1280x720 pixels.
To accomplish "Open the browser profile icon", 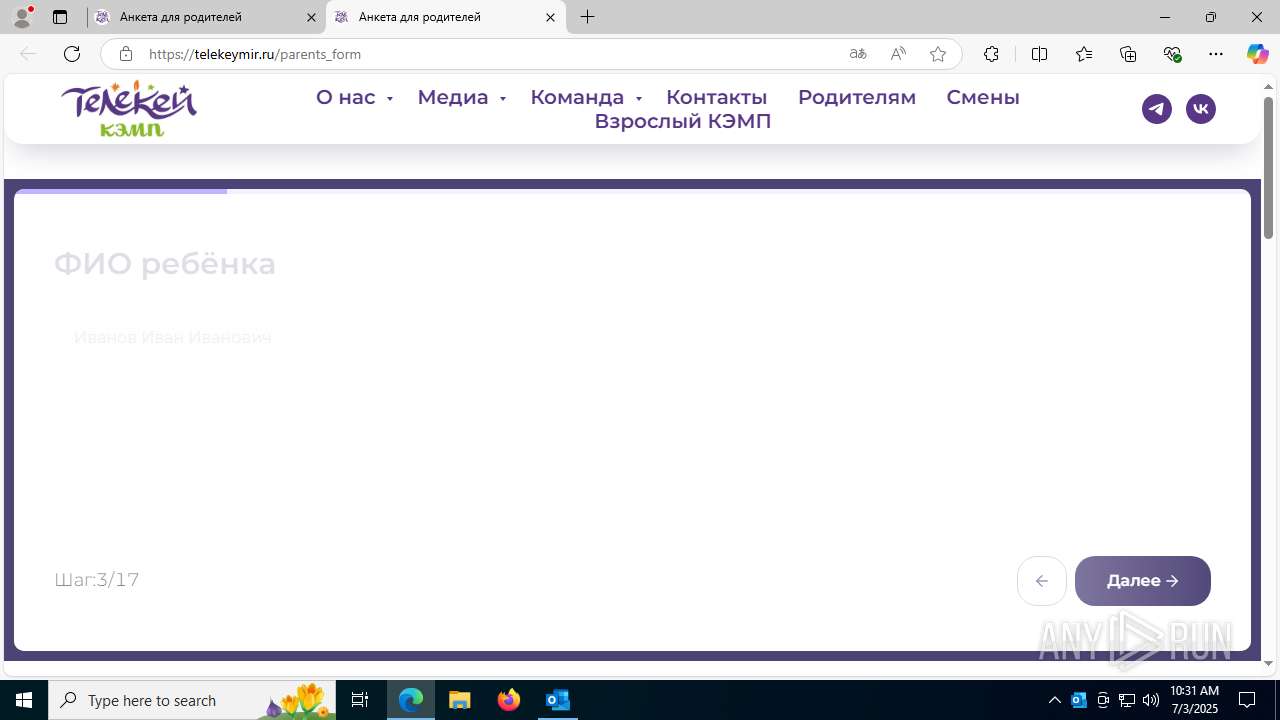I will pos(22,17).
